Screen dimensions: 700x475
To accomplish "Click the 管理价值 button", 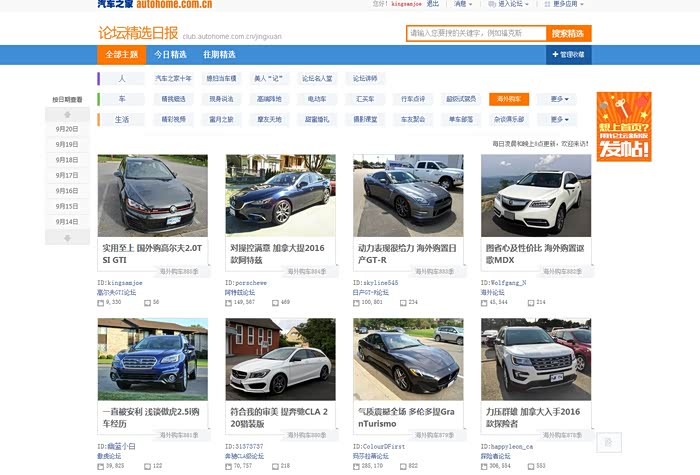I will click(568, 54).
